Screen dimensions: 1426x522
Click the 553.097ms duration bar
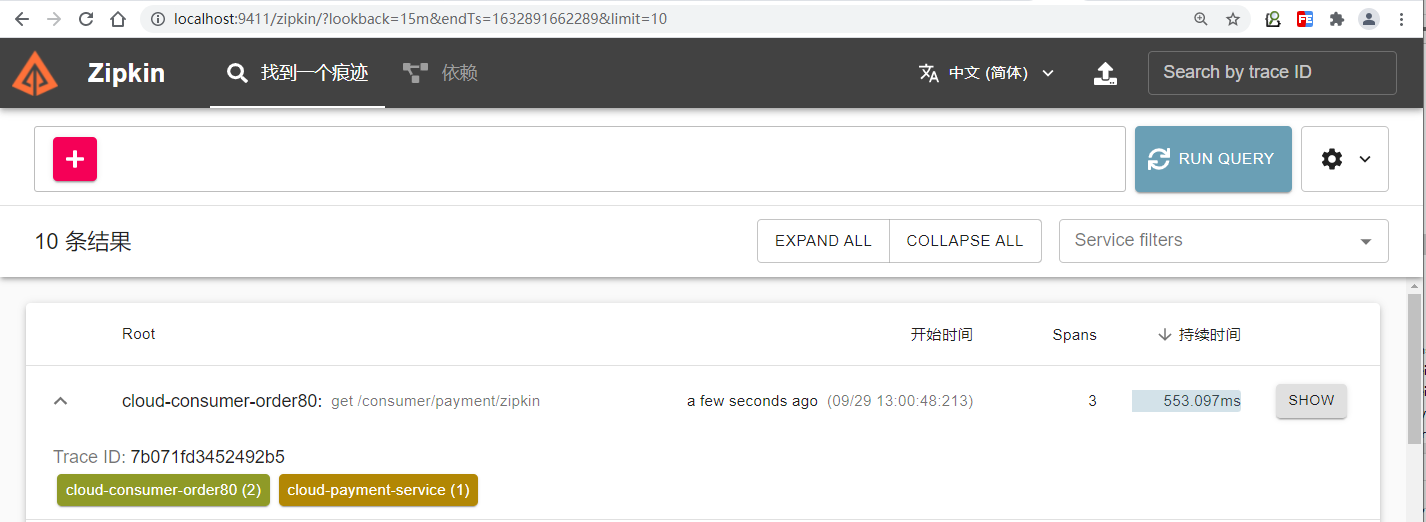coord(1186,401)
